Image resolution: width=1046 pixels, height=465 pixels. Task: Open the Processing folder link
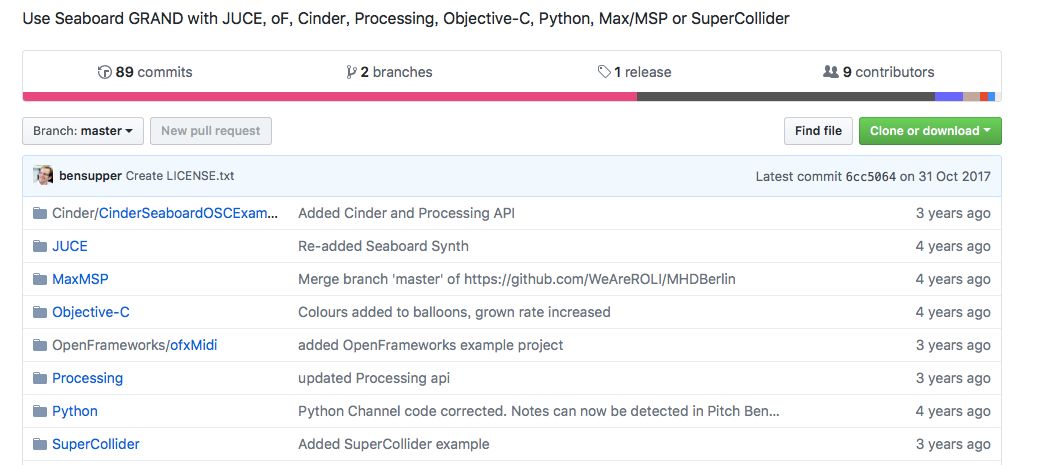pyautogui.click(x=88, y=378)
